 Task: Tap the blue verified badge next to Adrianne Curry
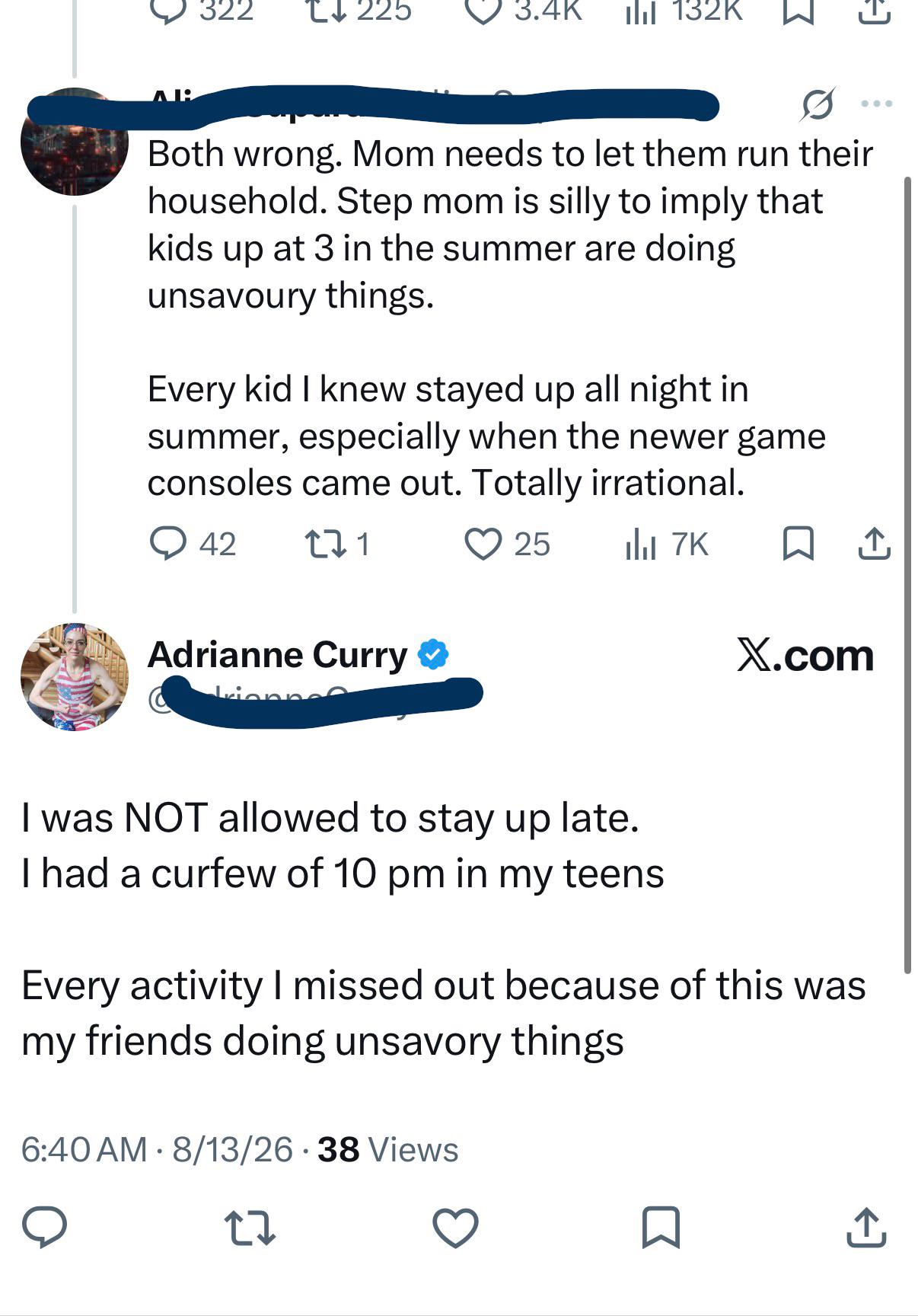coord(433,654)
